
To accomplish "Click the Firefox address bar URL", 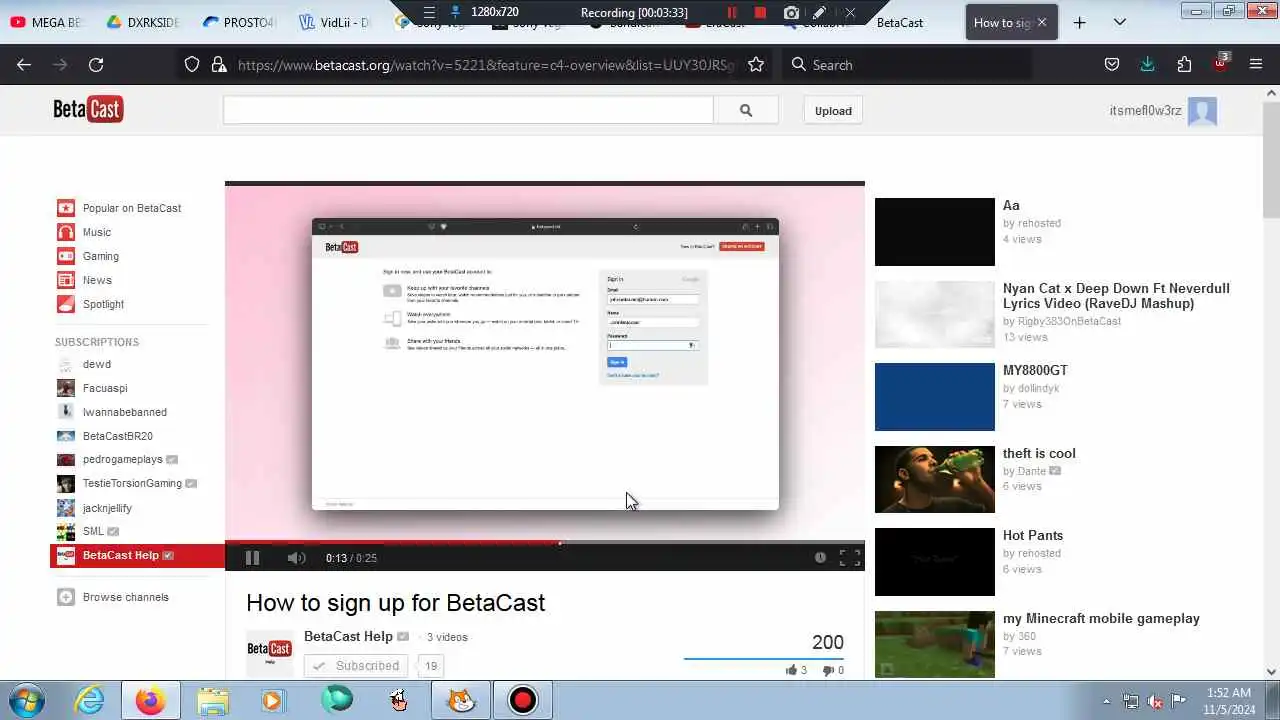I will pyautogui.click(x=486, y=65).
